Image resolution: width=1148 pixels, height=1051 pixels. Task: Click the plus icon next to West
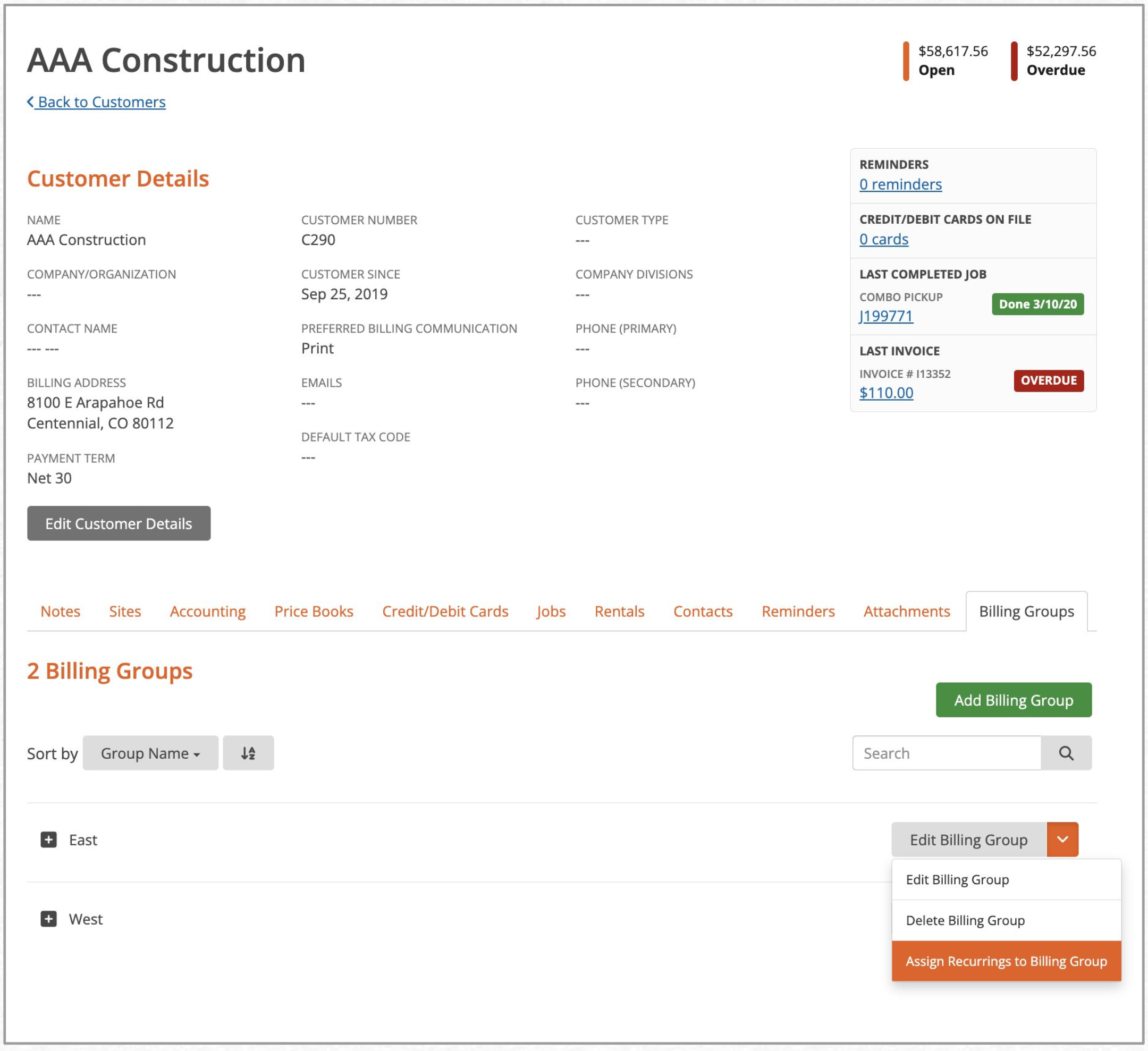[x=48, y=918]
